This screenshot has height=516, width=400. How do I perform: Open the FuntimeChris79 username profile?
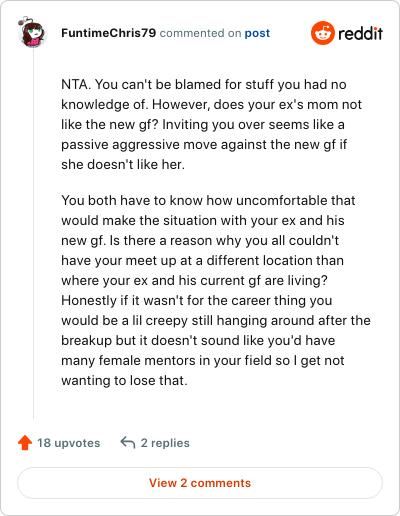point(108,33)
